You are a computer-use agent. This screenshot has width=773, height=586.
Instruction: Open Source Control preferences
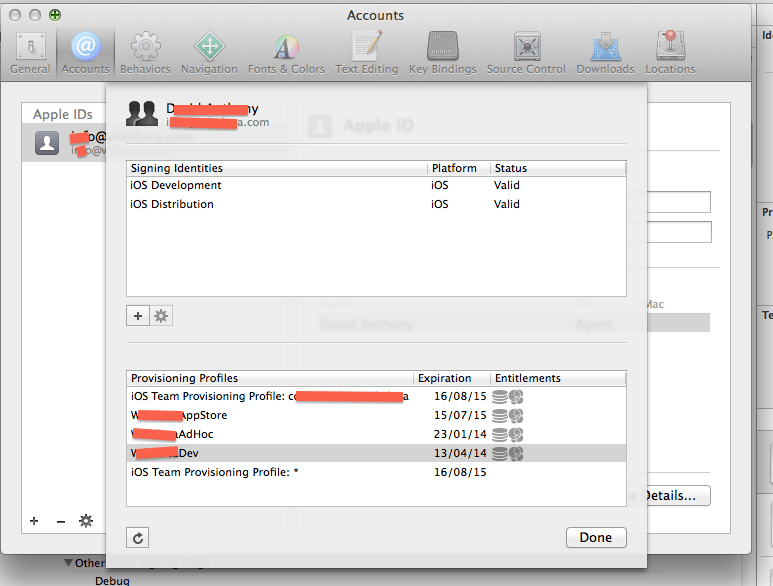526,53
